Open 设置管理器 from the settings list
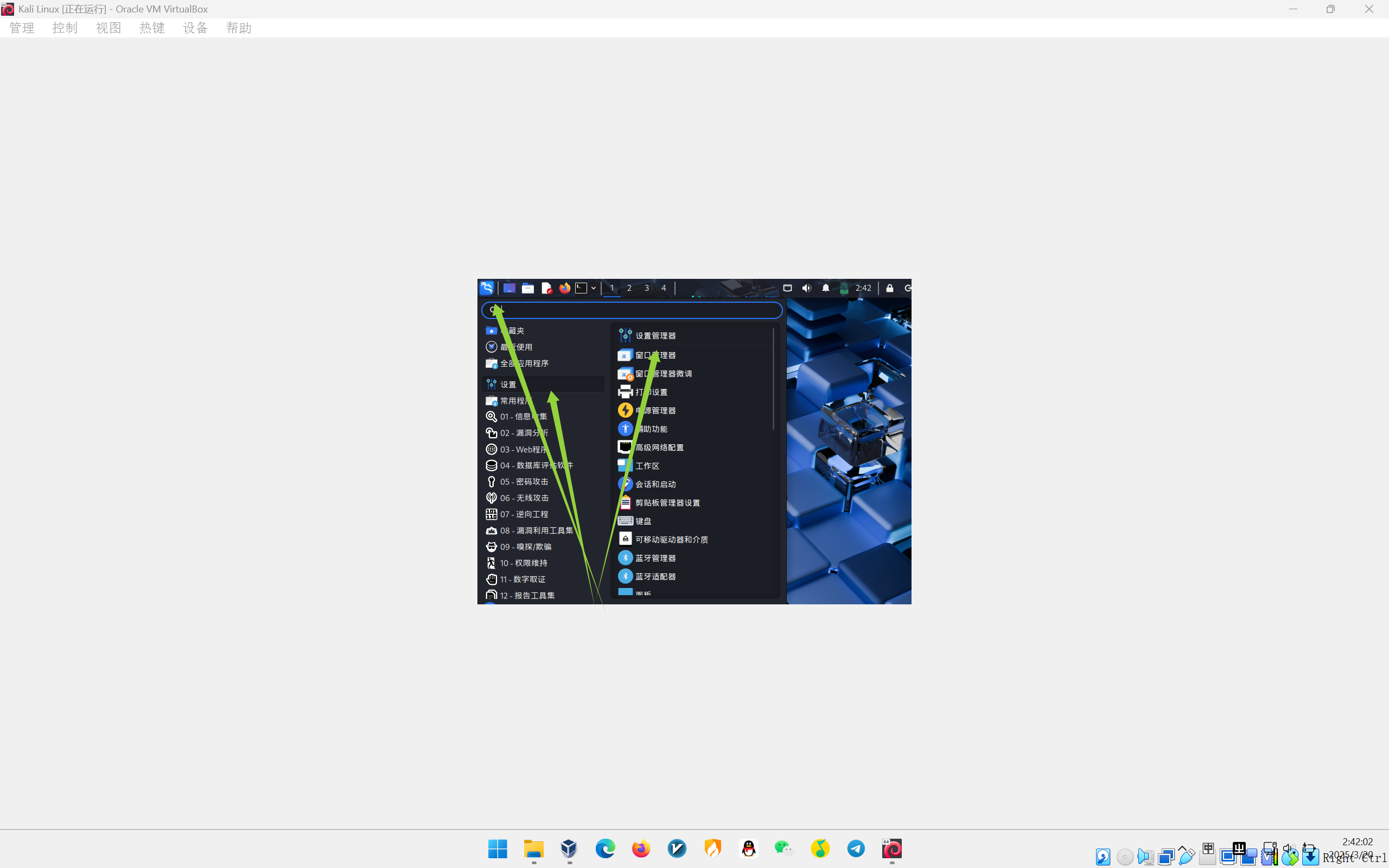The height and width of the screenshot is (868, 1389). (x=655, y=335)
